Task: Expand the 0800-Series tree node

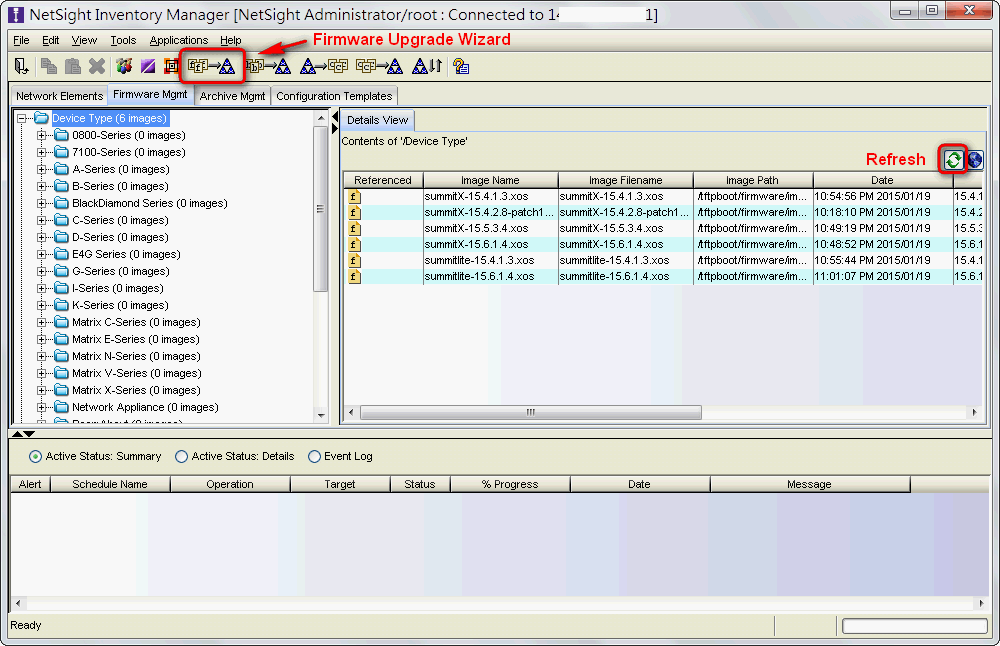Action: [41, 135]
